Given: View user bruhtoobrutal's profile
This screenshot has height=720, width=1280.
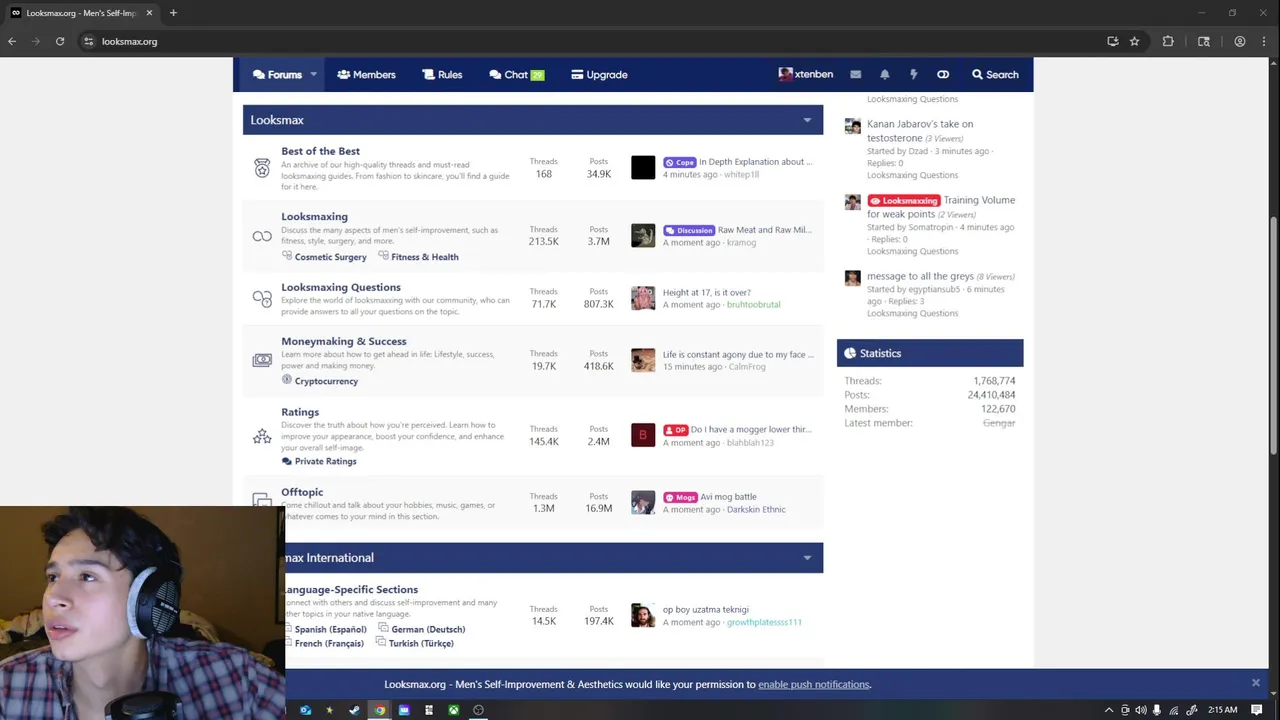Looking at the screenshot, I should 753,305.
